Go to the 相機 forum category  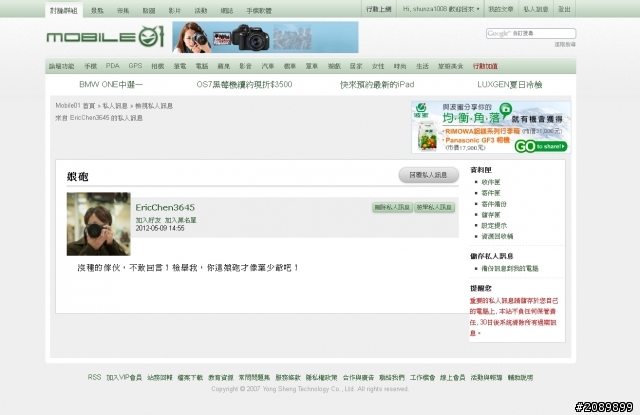158,66
